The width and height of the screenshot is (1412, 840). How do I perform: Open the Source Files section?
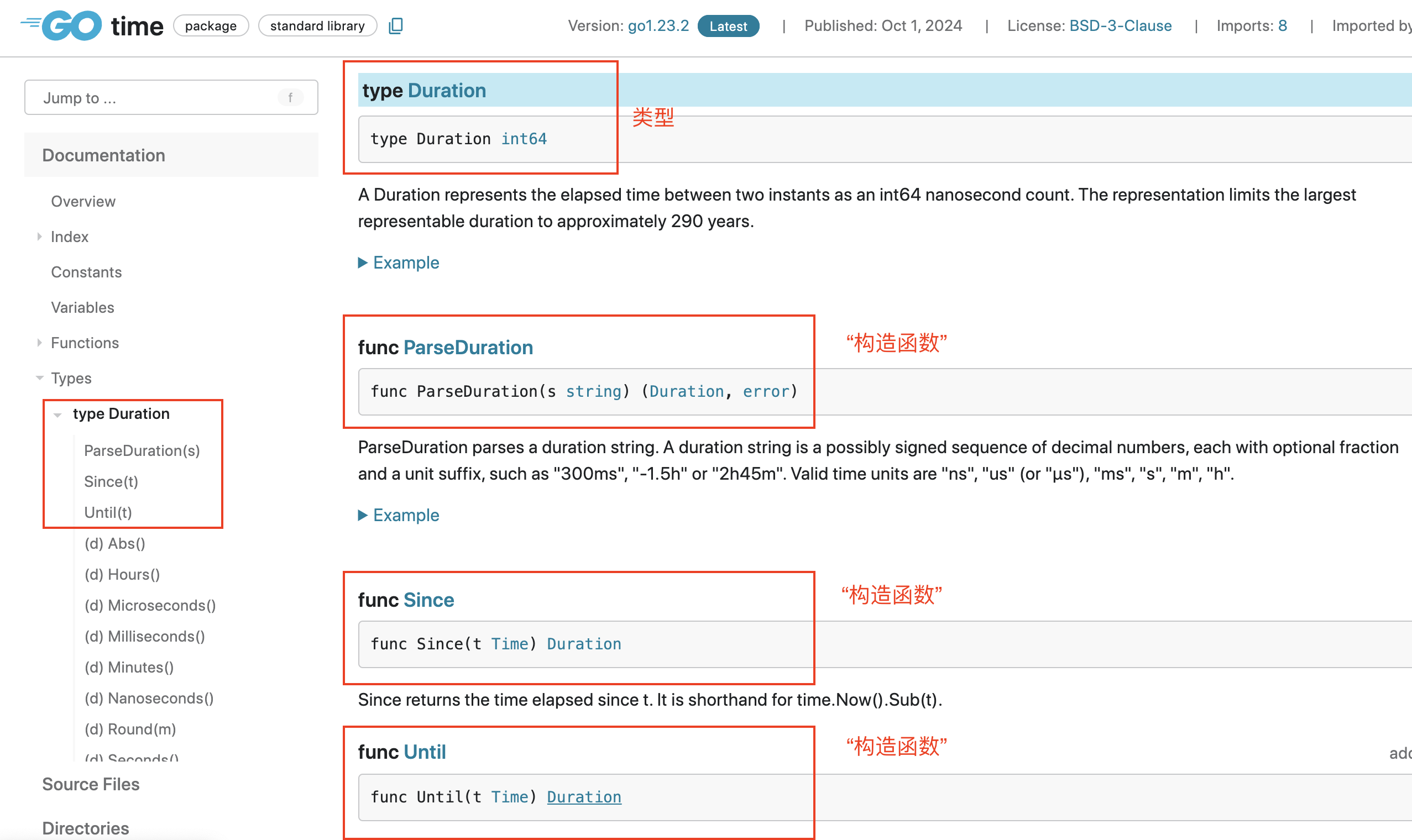[91, 784]
